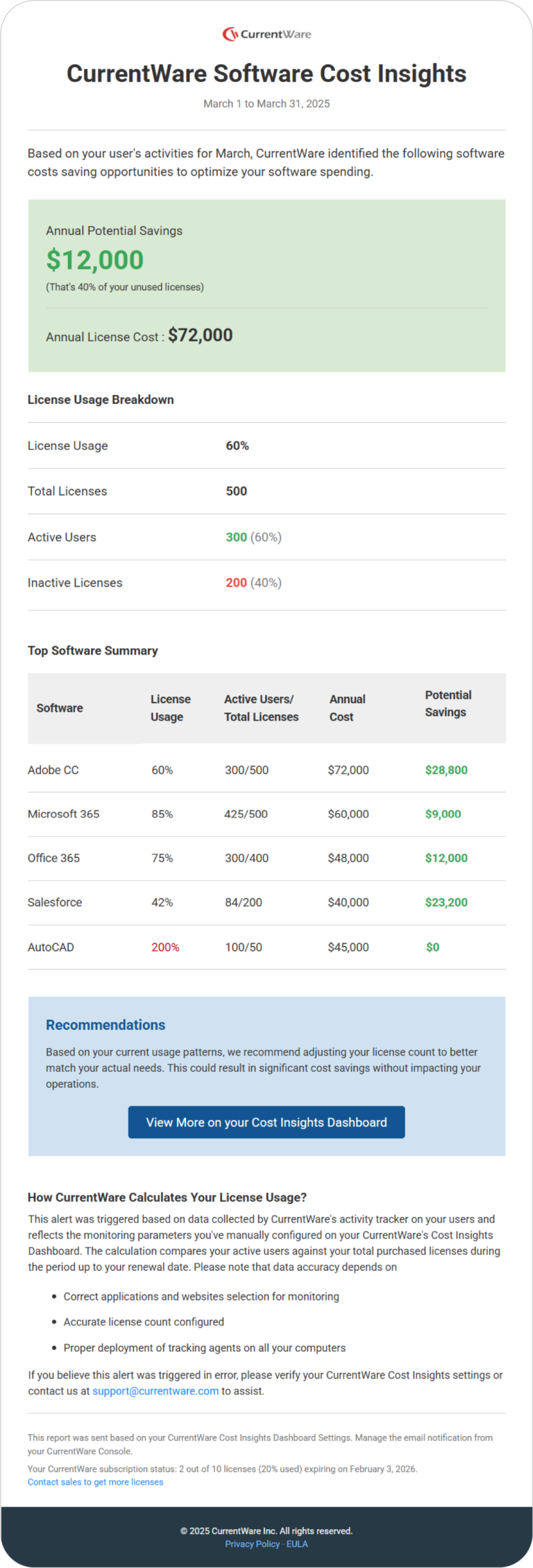Click AutoCAD's red 200% license usage
Screen dimensions: 533x1568
coord(165,947)
